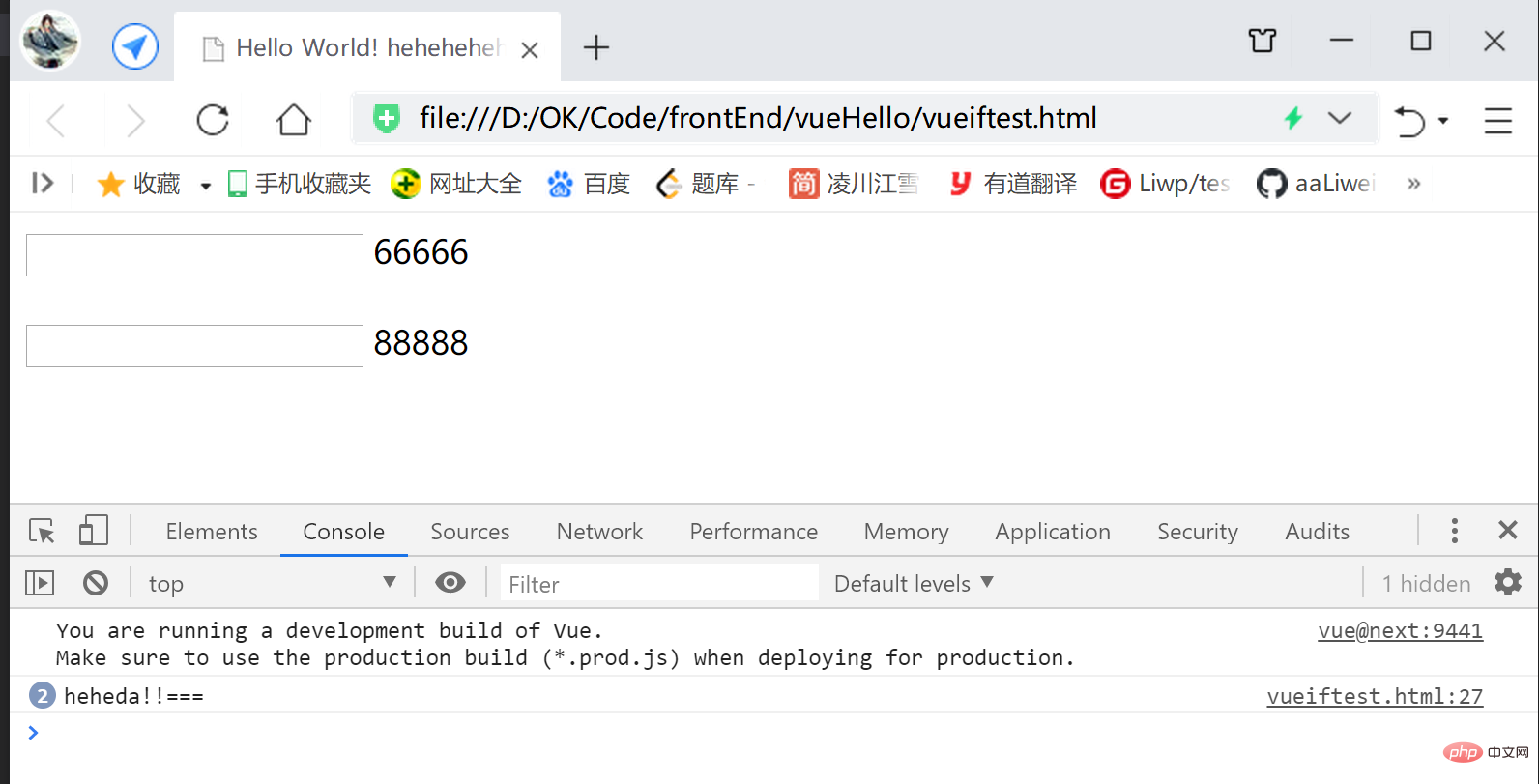Open the Default levels dropdown
This screenshot has width=1539, height=784.
914,583
